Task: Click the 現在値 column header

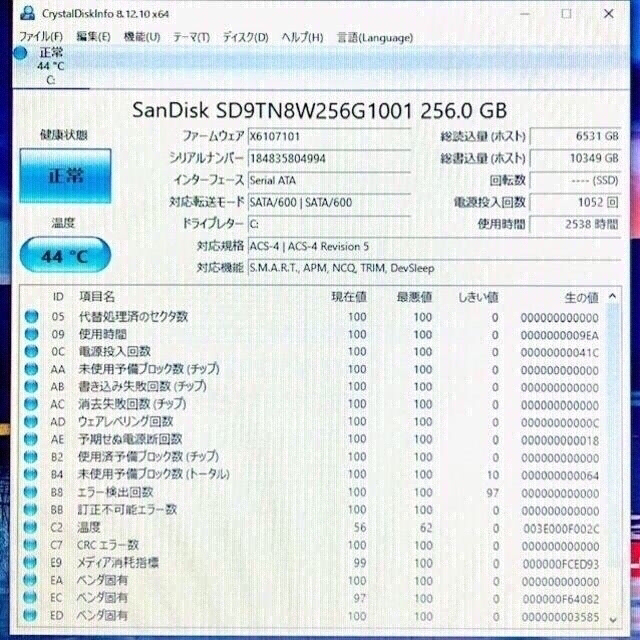Action: [x=349, y=297]
